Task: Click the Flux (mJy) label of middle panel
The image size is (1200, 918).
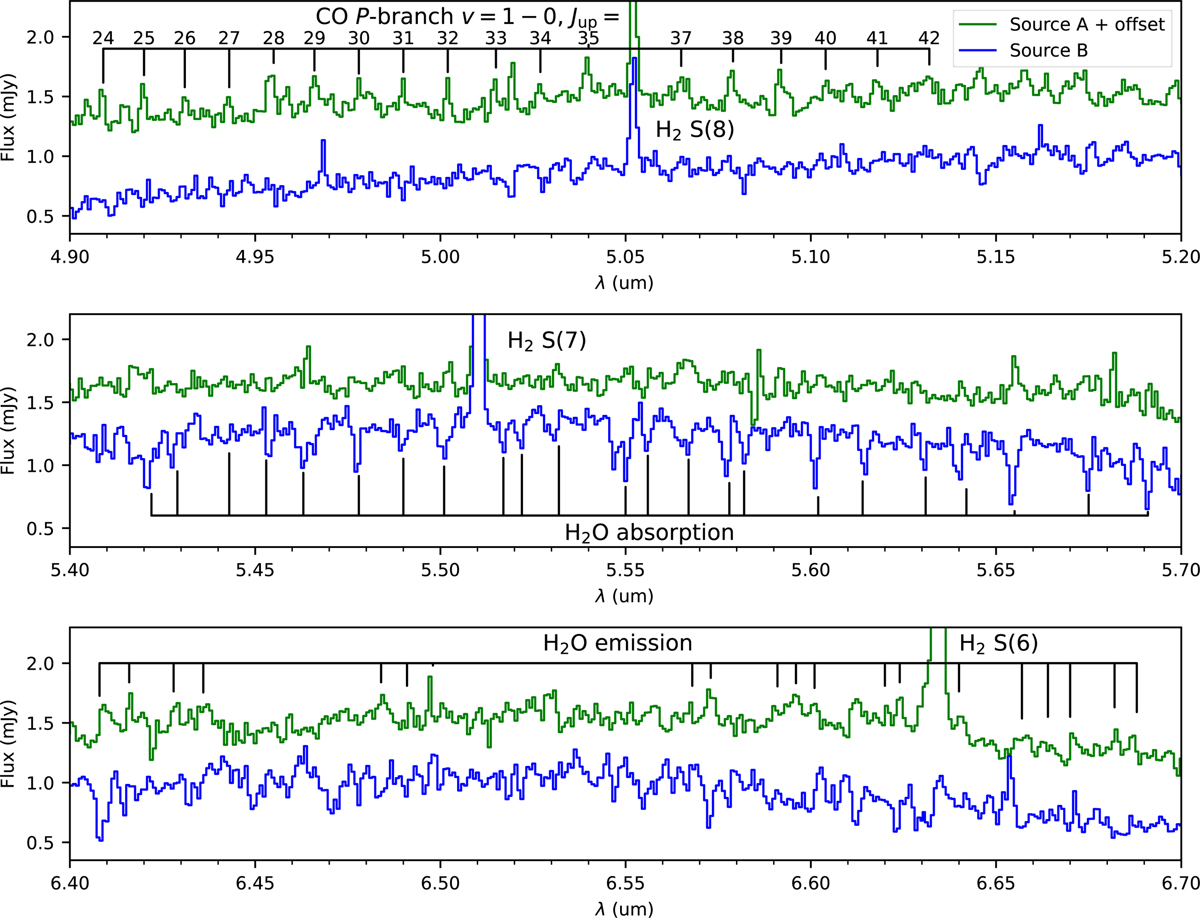Action: (x=17, y=420)
